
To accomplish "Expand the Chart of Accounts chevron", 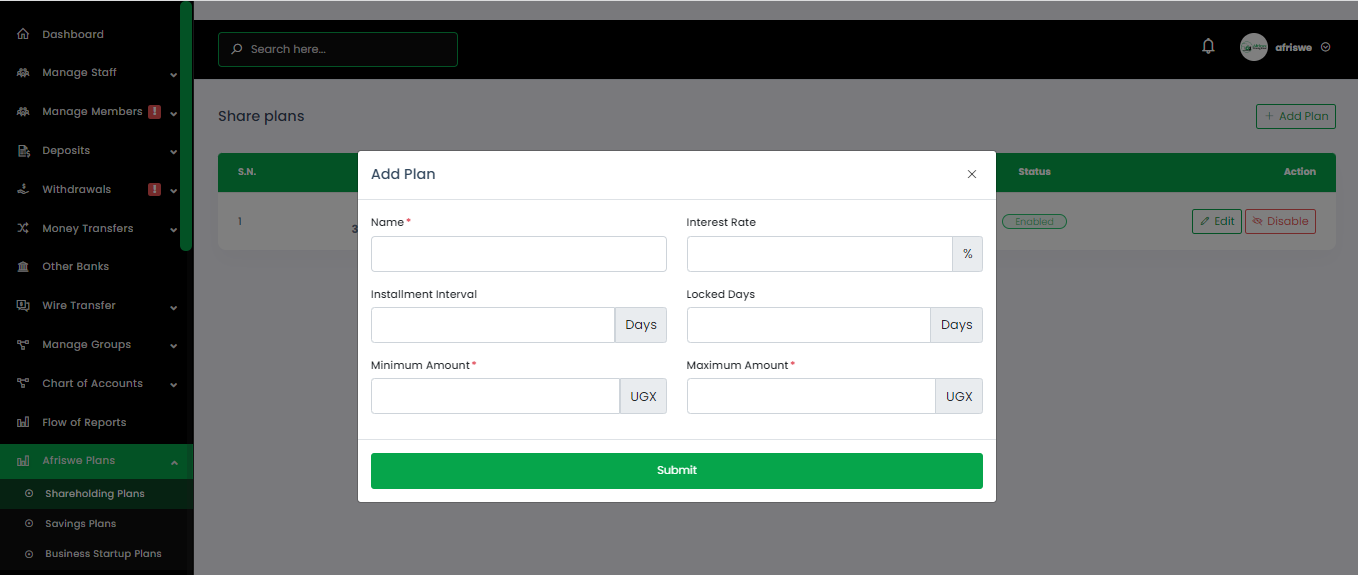I will 174,384.
